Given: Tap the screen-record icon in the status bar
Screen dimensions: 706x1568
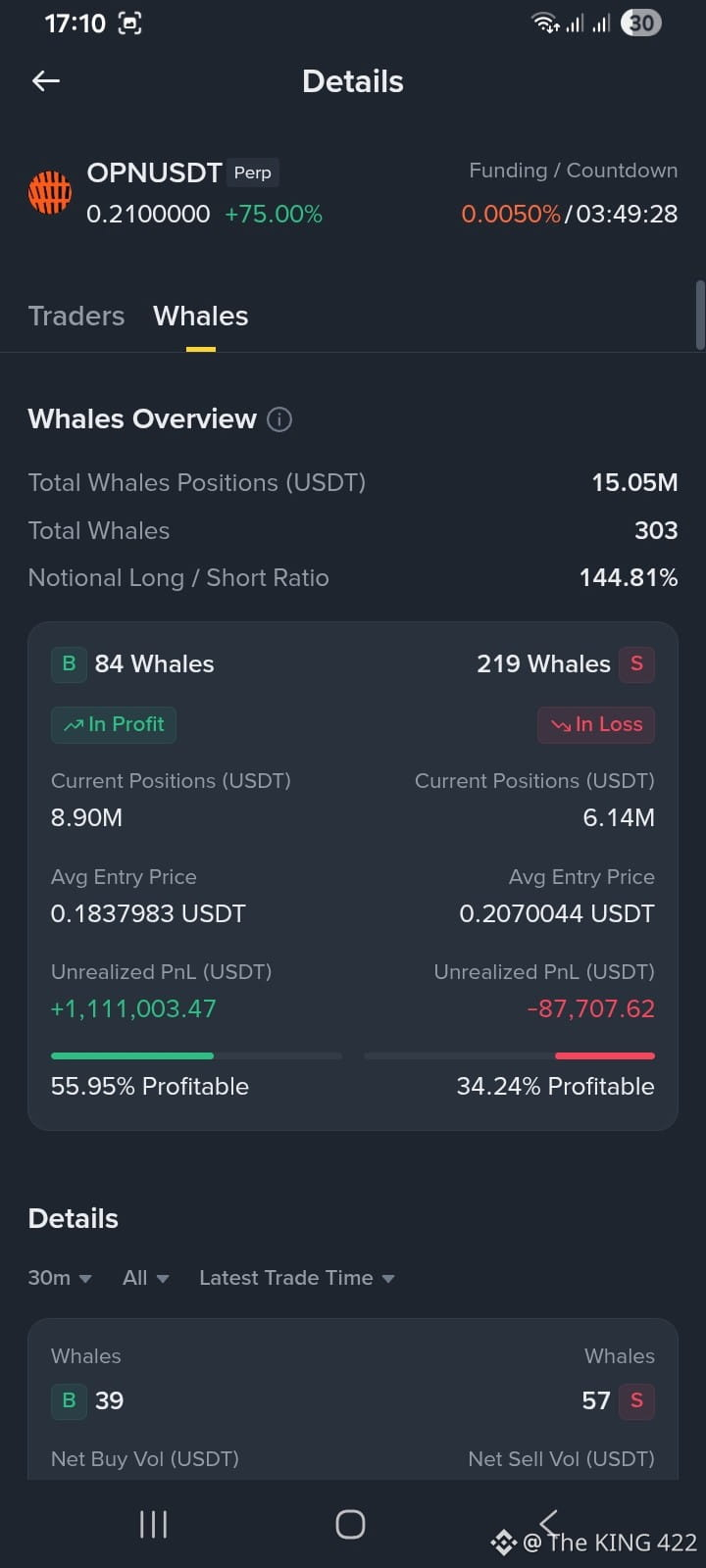Looking at the screenshot, I should coord(129,24).
